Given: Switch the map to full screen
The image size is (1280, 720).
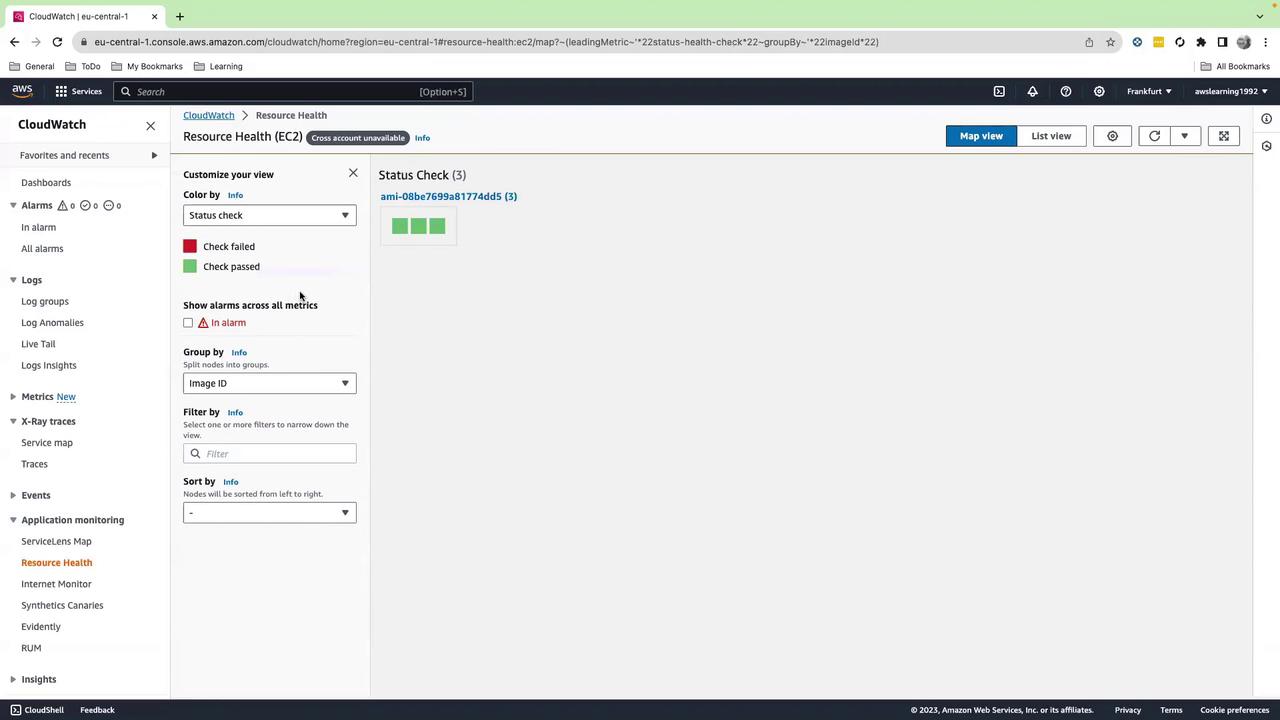Looking at the screenshot, I should click(x=1223, y=136).
